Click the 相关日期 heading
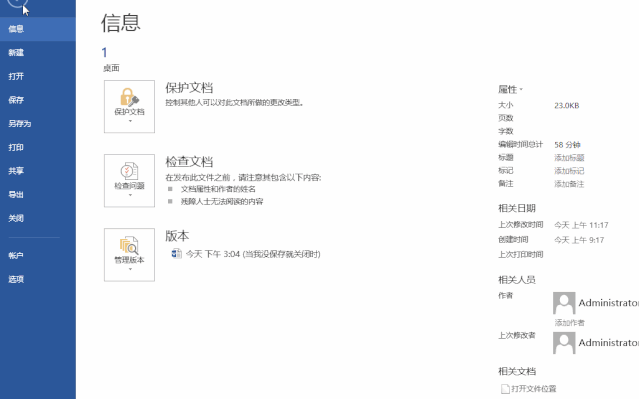Screen dimensions: 639x399 [x=517, y=208]
